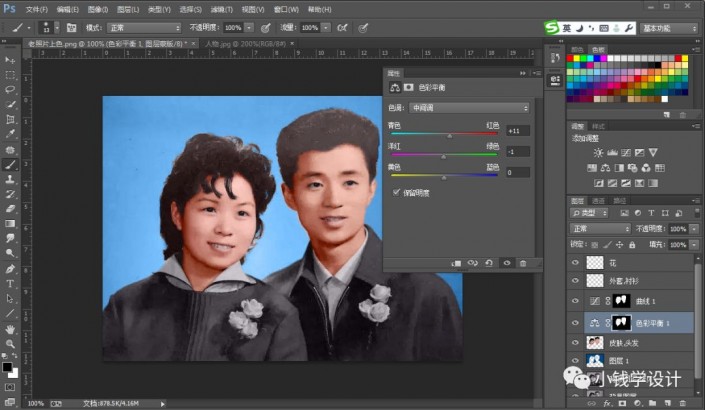The height and width of the screenshot is (410, 705).
Task: Open the brush panel toggle icon
Action: tap(71, 28)
